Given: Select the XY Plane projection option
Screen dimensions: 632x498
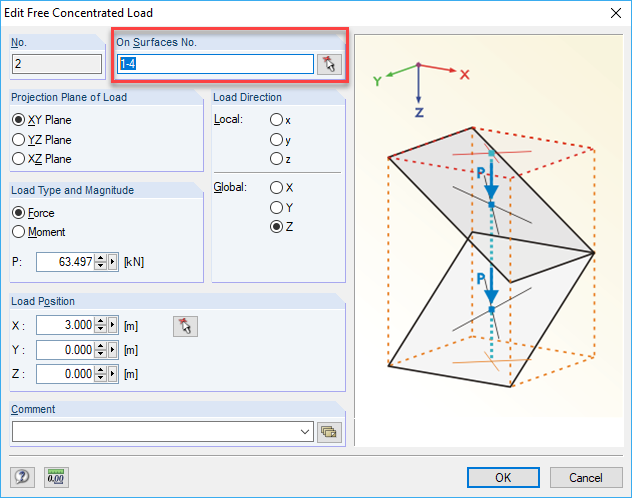Looking at the screenshot, I should [x=42, y=120].
